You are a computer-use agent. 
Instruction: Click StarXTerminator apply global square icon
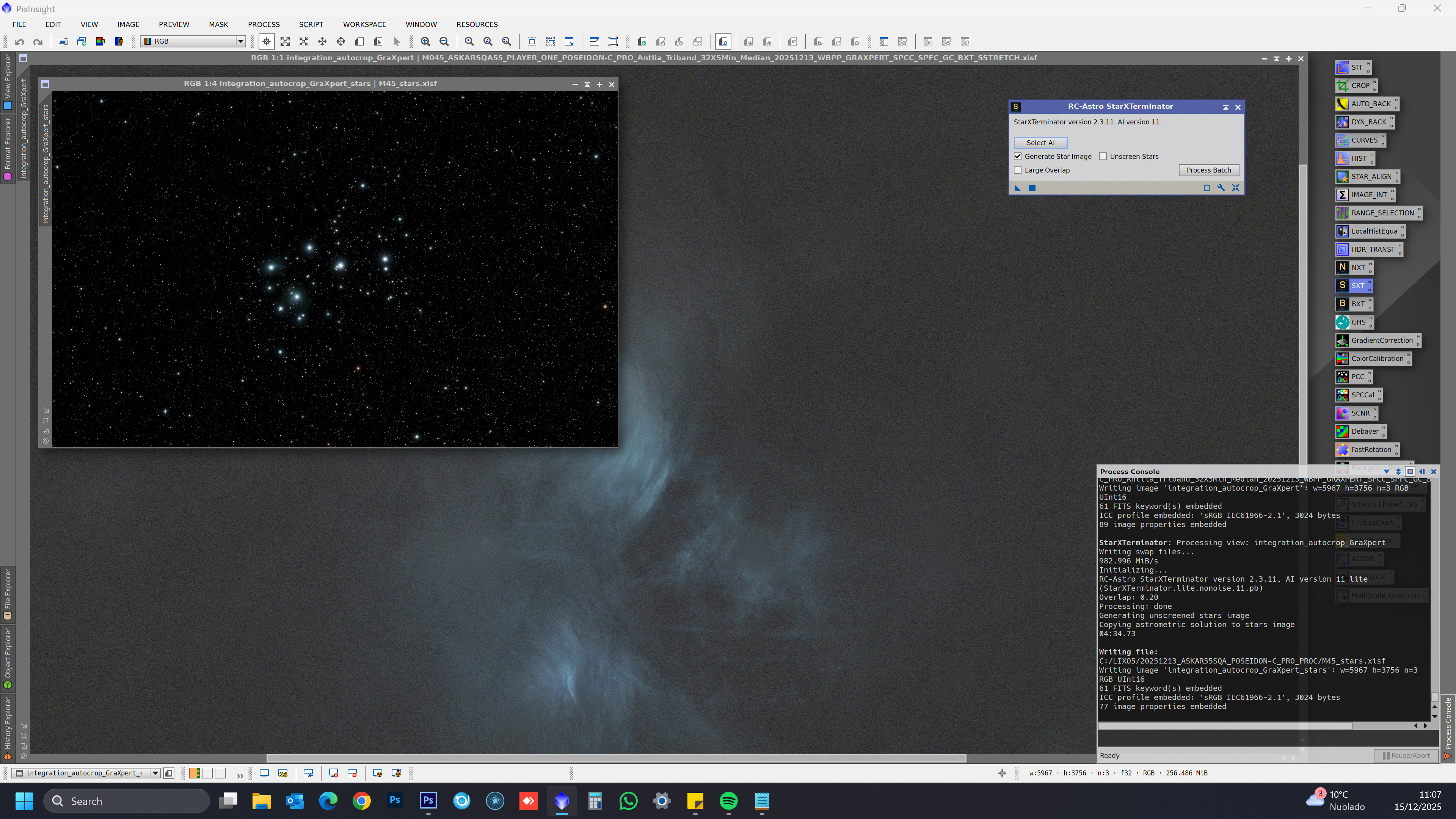point(1032,188)
